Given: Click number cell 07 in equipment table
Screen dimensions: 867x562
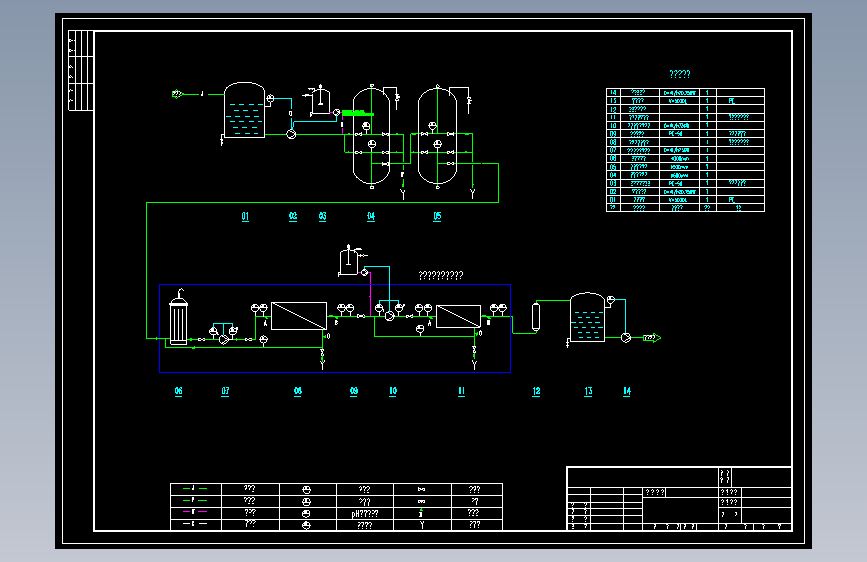Looking at the screenshot, I should click(613, 150).
